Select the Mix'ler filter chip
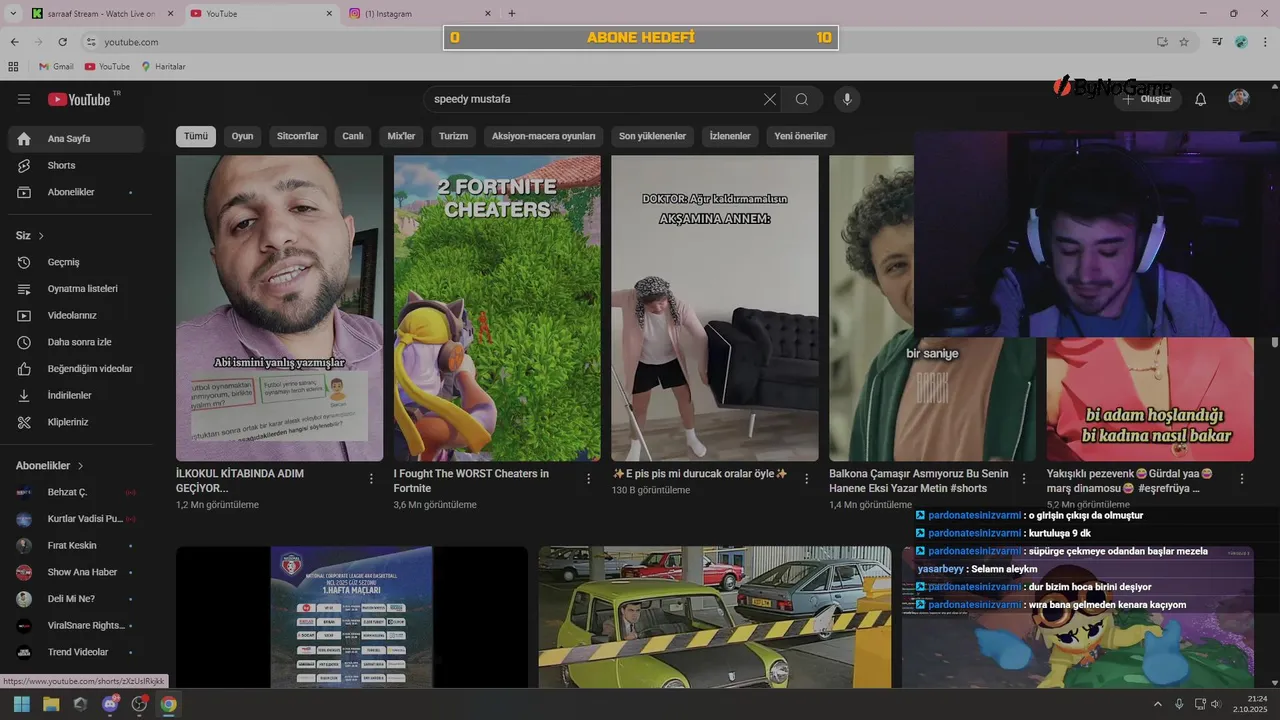 (401, 136)
